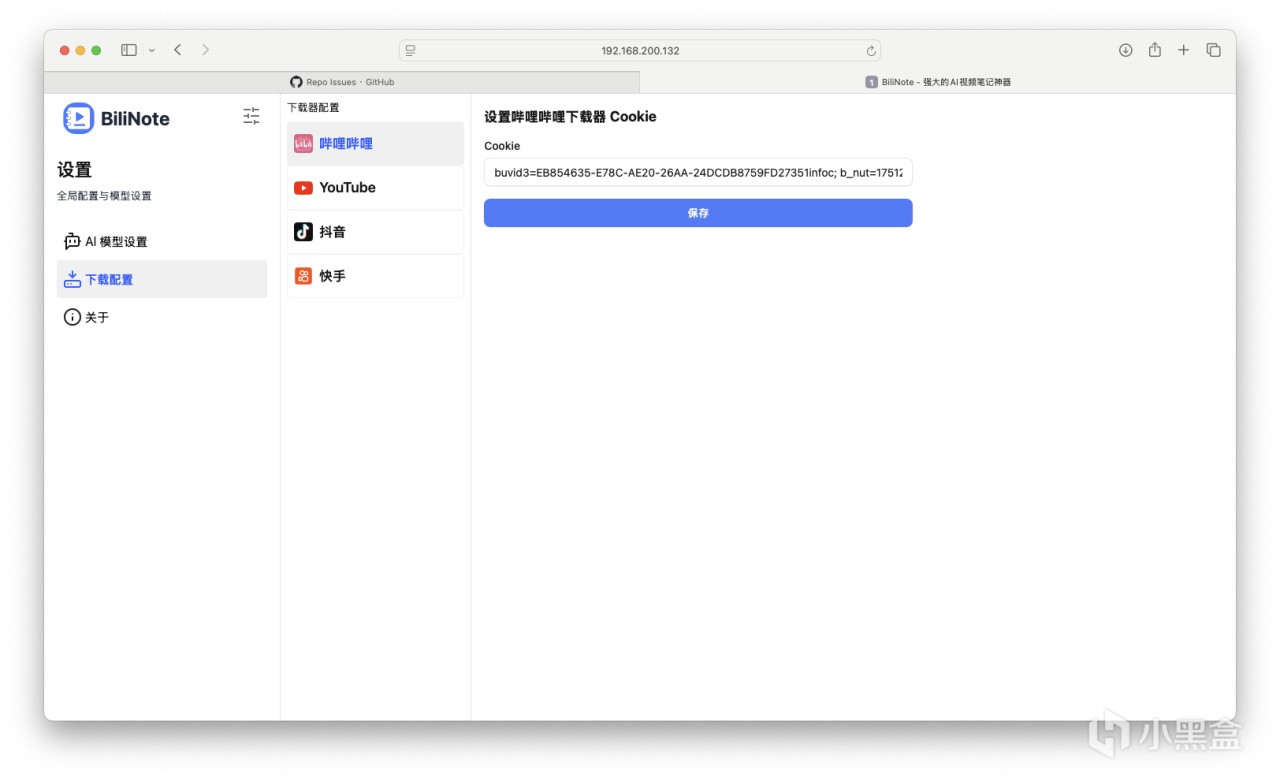Screen dimensions: 1280x779
Task: Select the 哔哩哔哩 downloader
Action: click(x=375, y=144)
